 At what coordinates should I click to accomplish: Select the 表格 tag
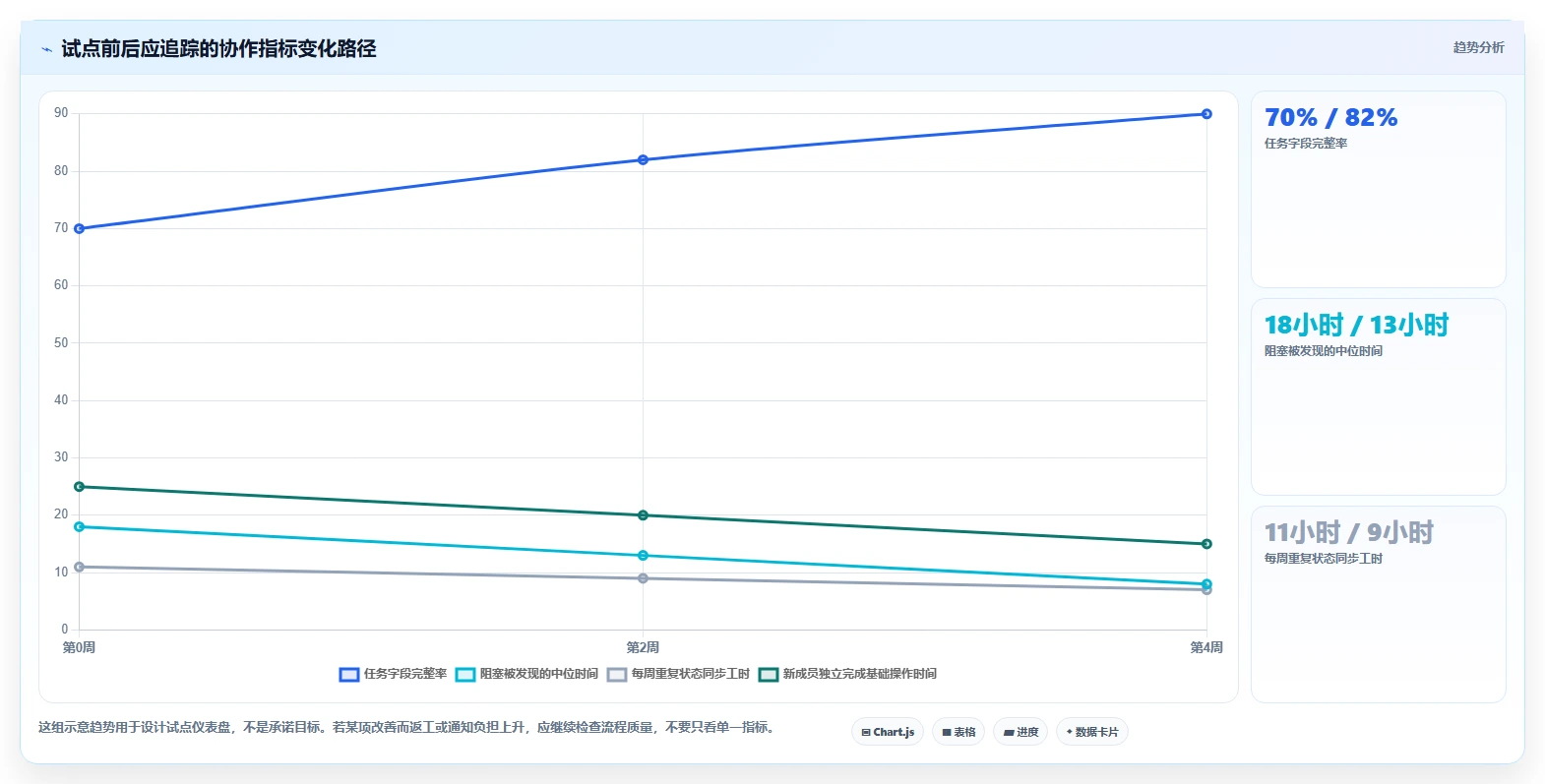coord(958,732)
